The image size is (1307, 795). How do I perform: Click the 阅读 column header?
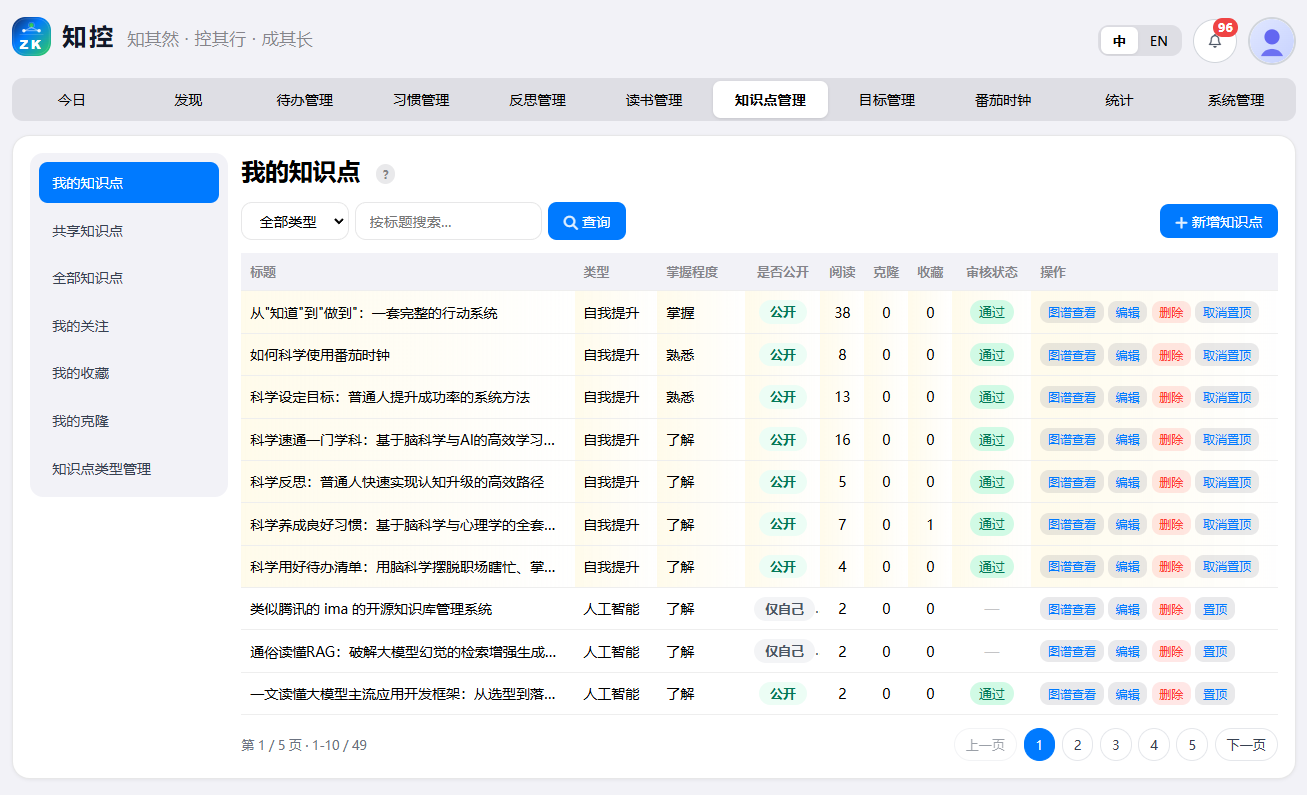[842, 272]
